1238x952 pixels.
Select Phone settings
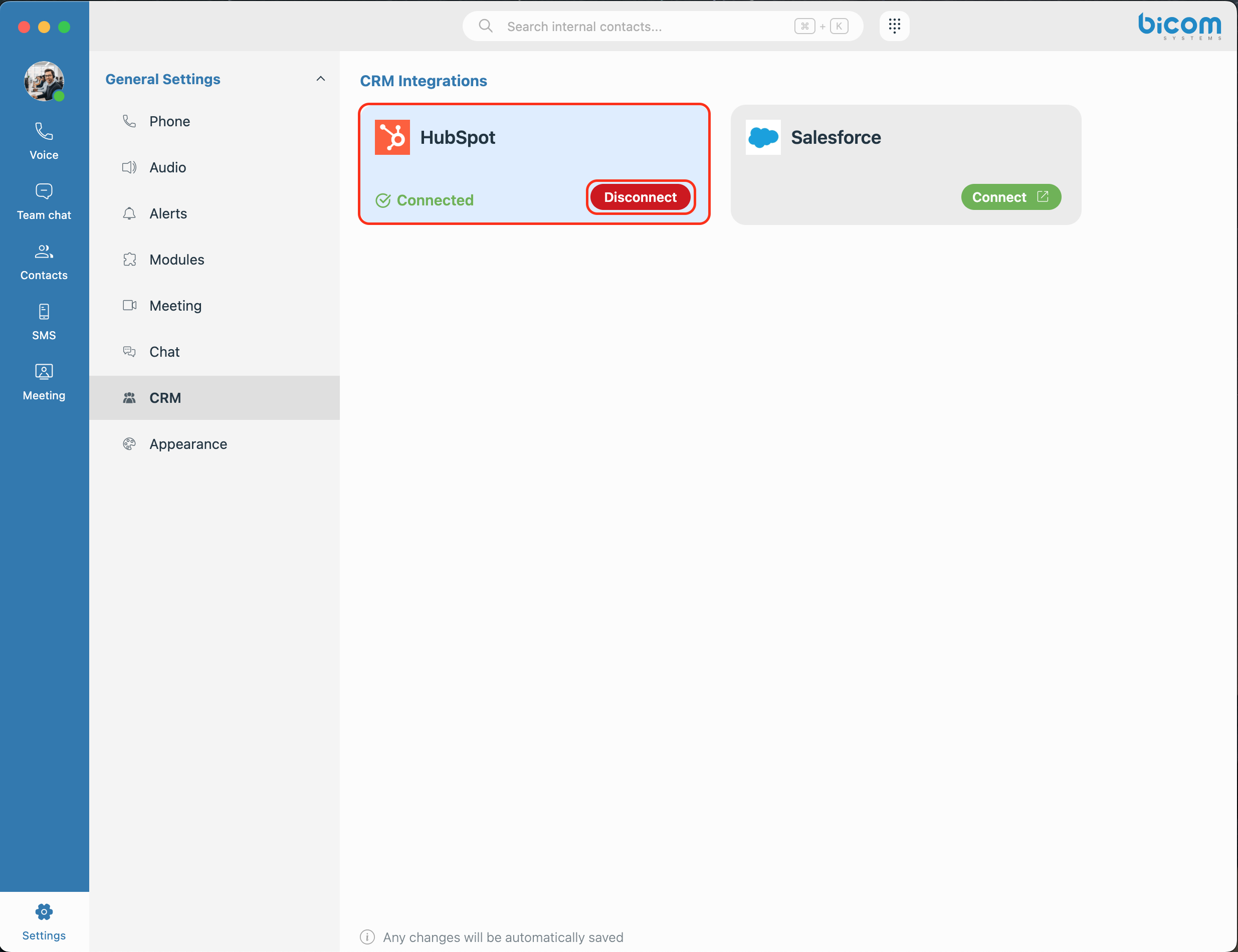tap(215, 121)
